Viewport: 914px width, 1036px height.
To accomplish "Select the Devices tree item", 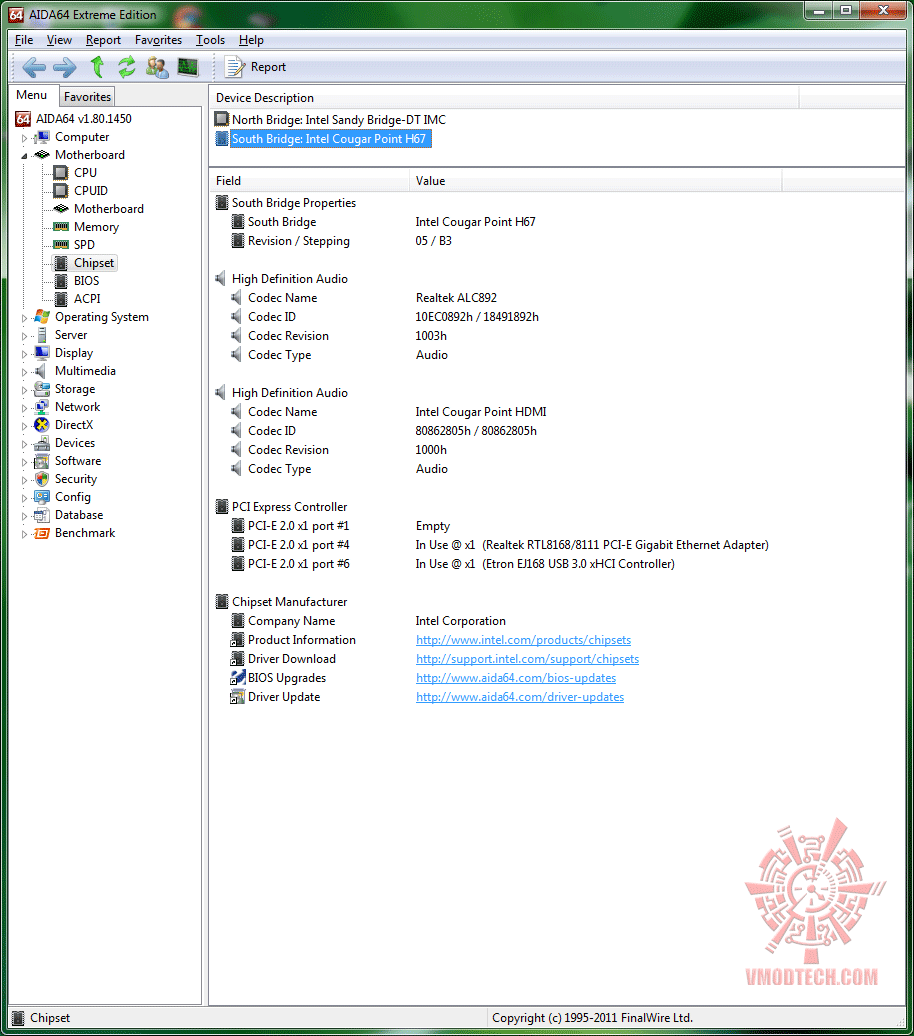I will pyautogui.click(x=75, y=443).
